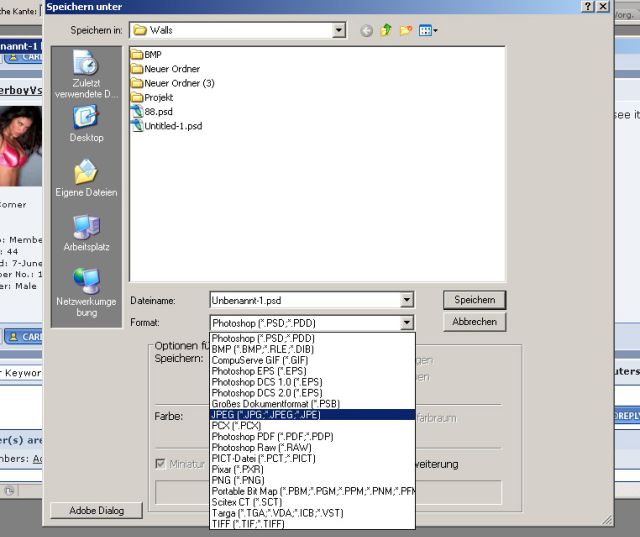Open Eigene Dateien from places bar
This screenshot has width=640, height=537.
coord(86,178)
